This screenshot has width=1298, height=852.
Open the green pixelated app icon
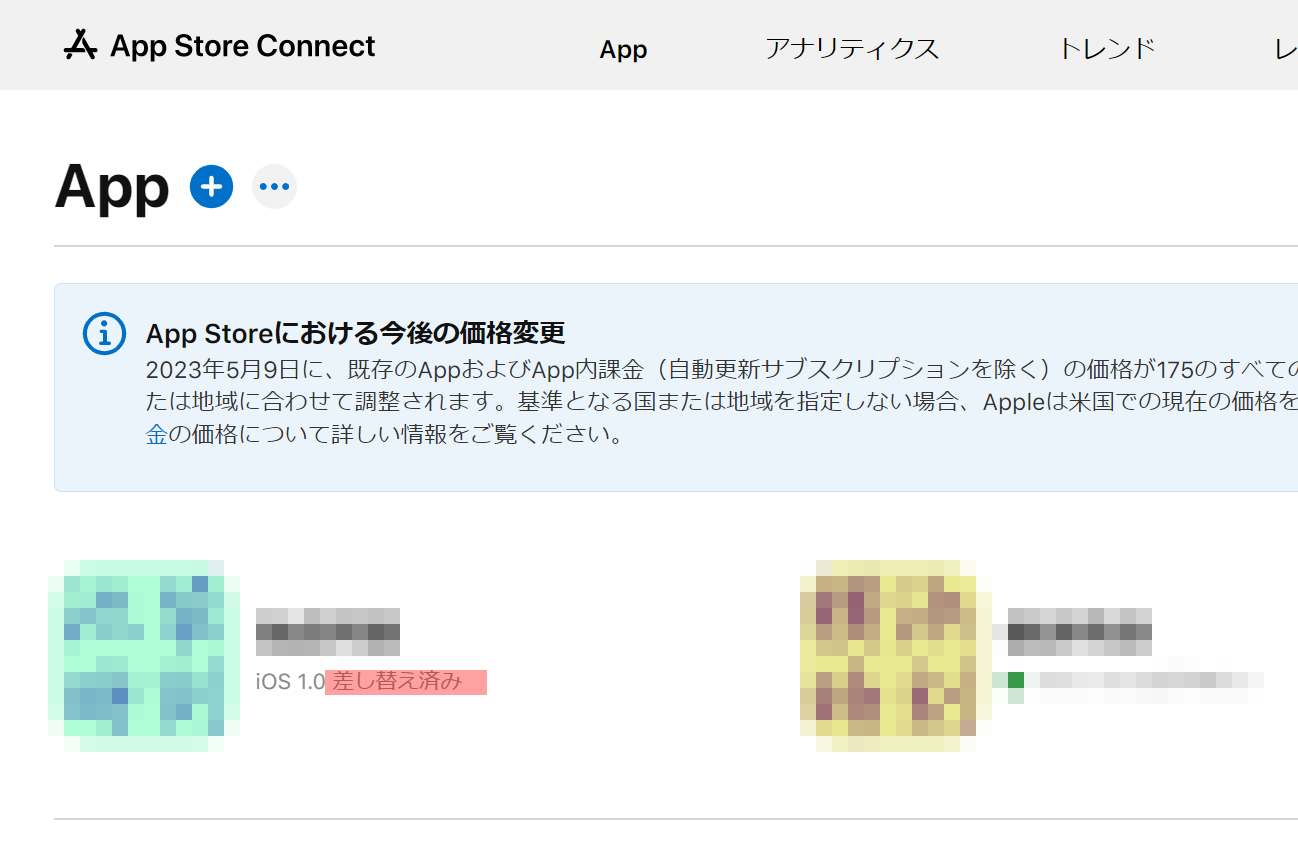(144, 656)
